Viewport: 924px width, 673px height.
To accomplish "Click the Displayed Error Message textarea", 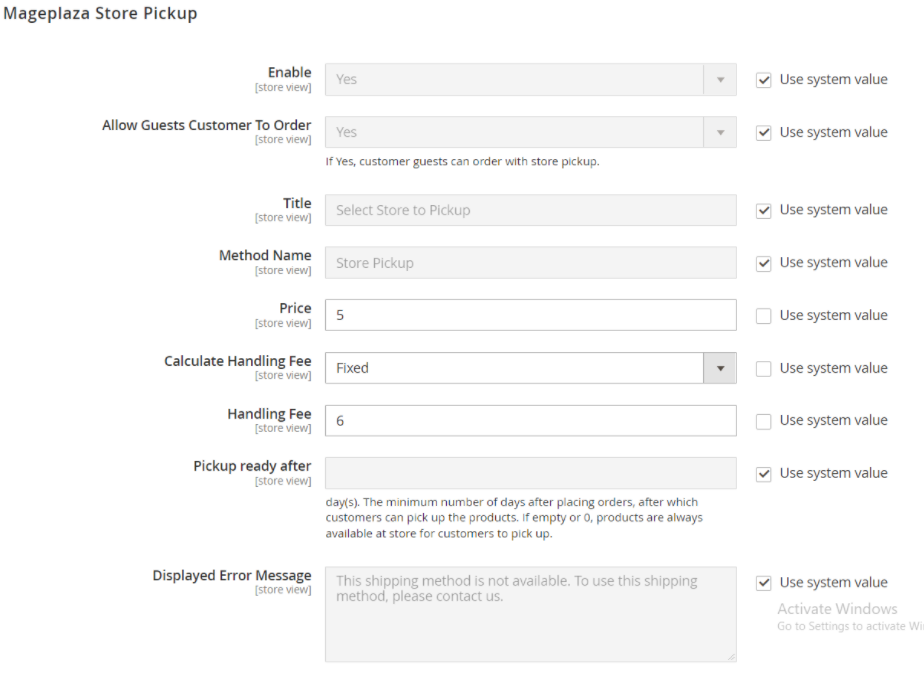I will tap(530, 613).
